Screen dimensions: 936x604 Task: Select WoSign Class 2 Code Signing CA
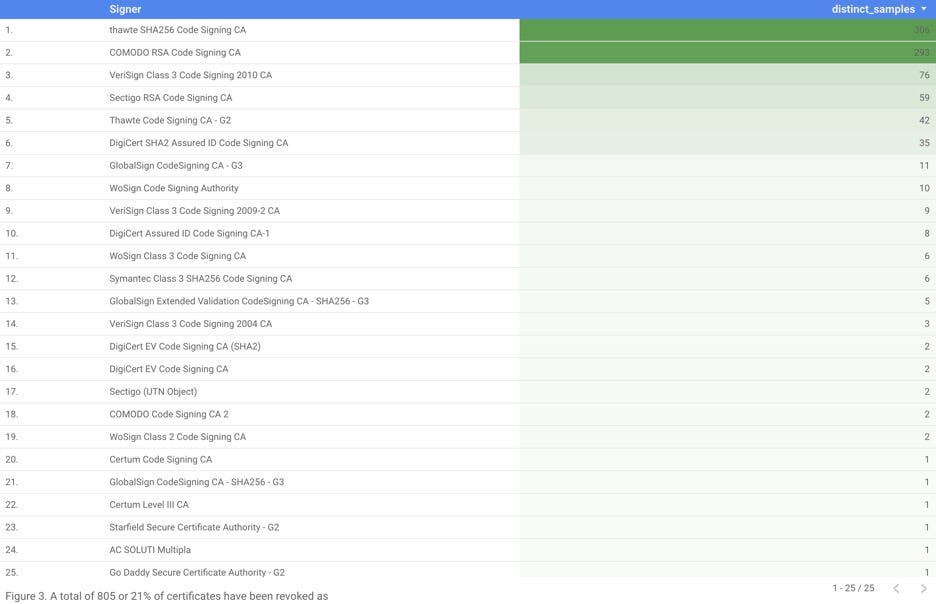pyautogui.click(x=177, y=437)
